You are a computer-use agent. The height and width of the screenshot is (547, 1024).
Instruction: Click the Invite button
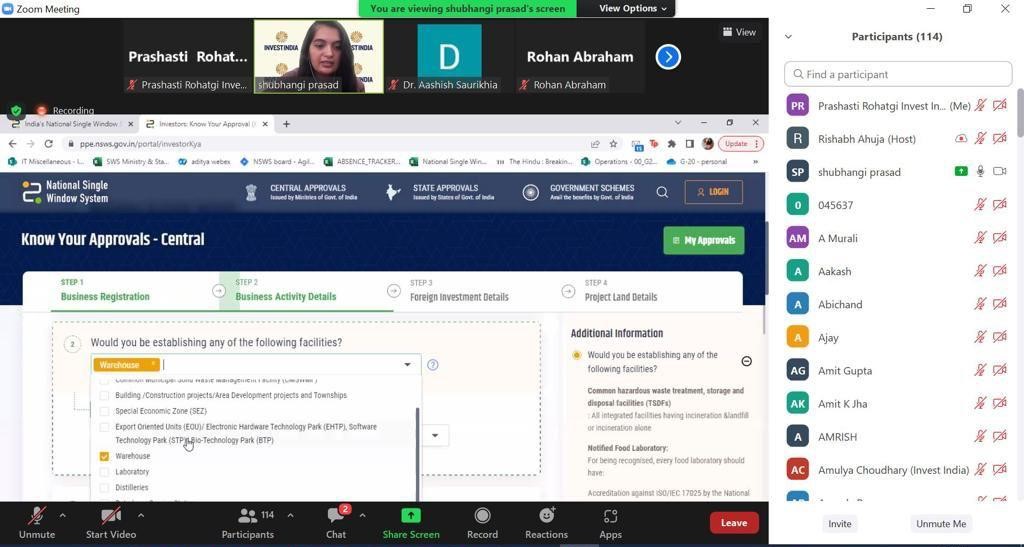coord(839,524)
